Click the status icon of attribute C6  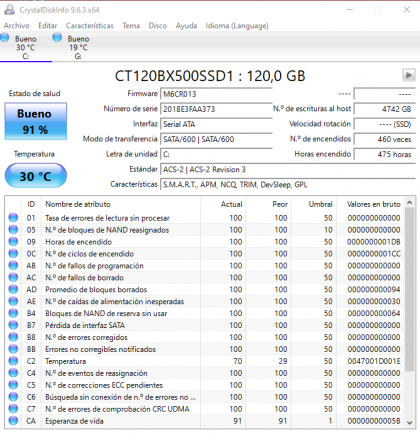click(13, 397)
